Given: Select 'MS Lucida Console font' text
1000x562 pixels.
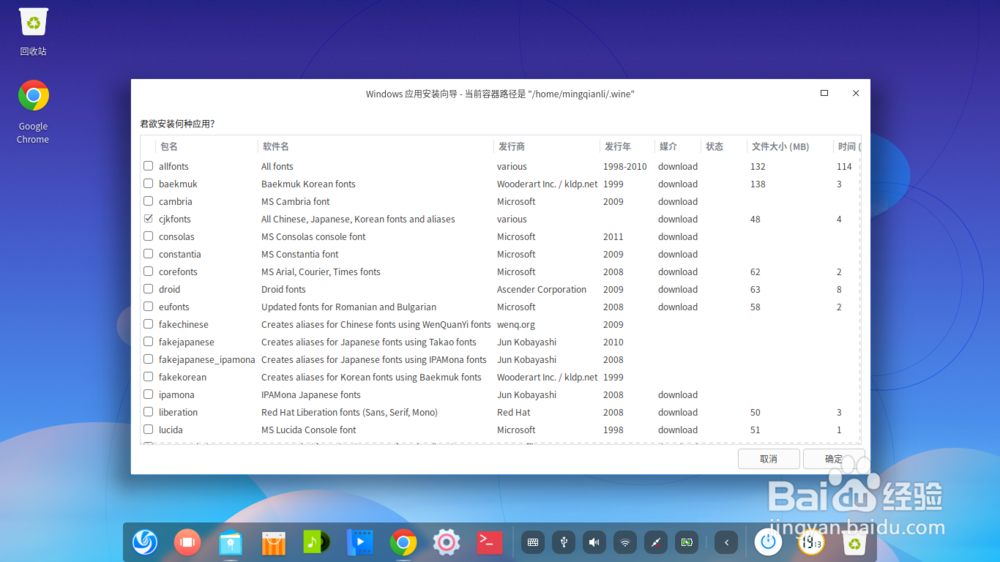Looking at the screenshot, I should click(309, 429).
